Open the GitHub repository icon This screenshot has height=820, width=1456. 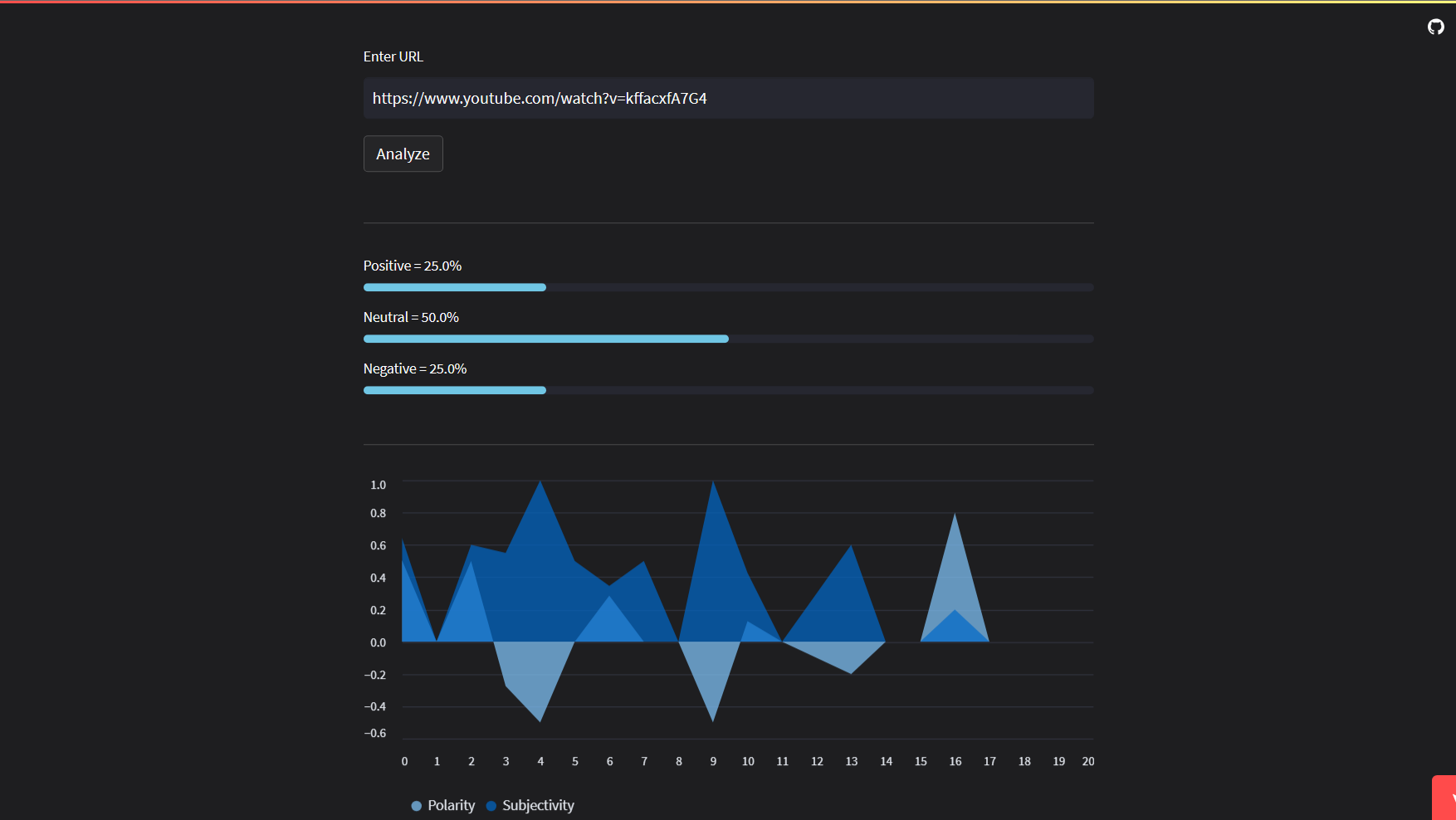[x=1435, y=27]
